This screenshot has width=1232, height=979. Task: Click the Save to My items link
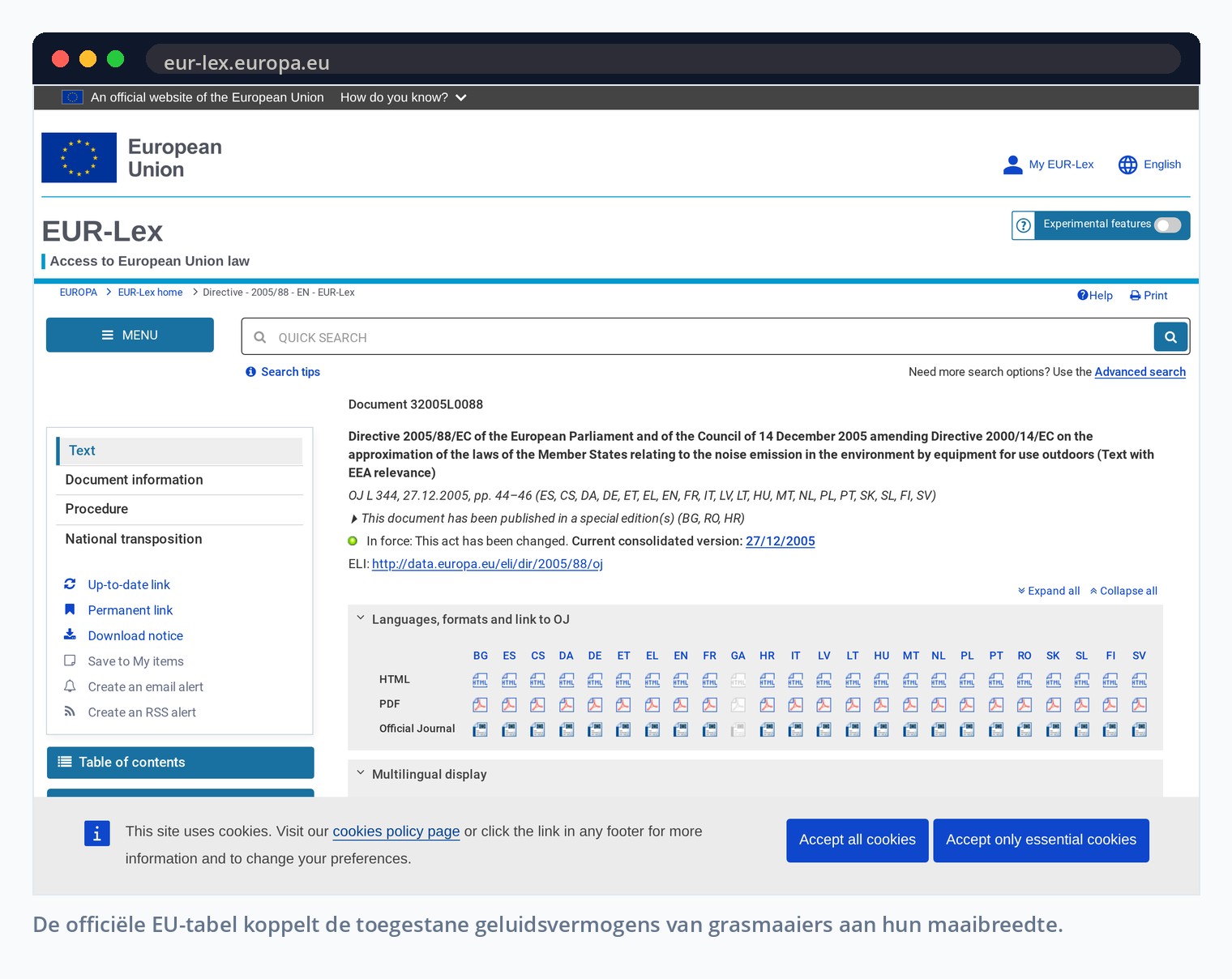click(x=135, y=661)
